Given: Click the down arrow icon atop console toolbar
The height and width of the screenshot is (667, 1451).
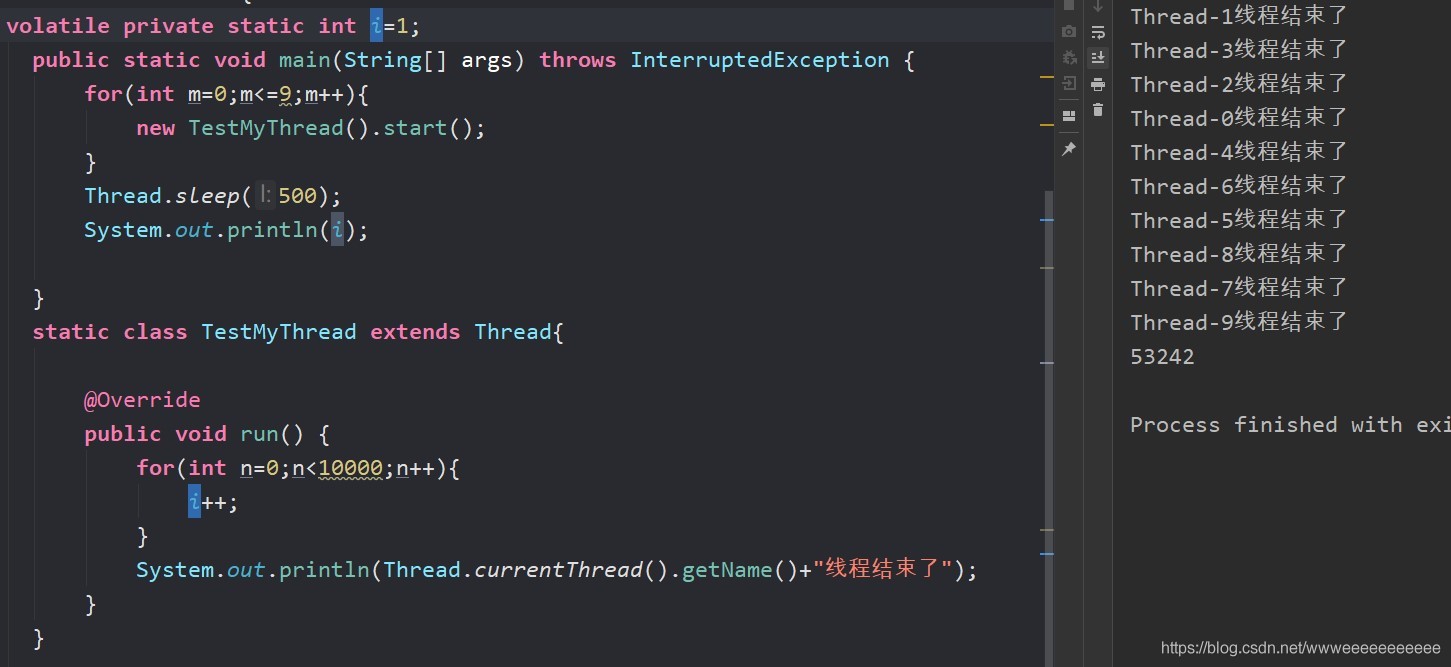Looking at the screenshot, I should pos(1098,6).
